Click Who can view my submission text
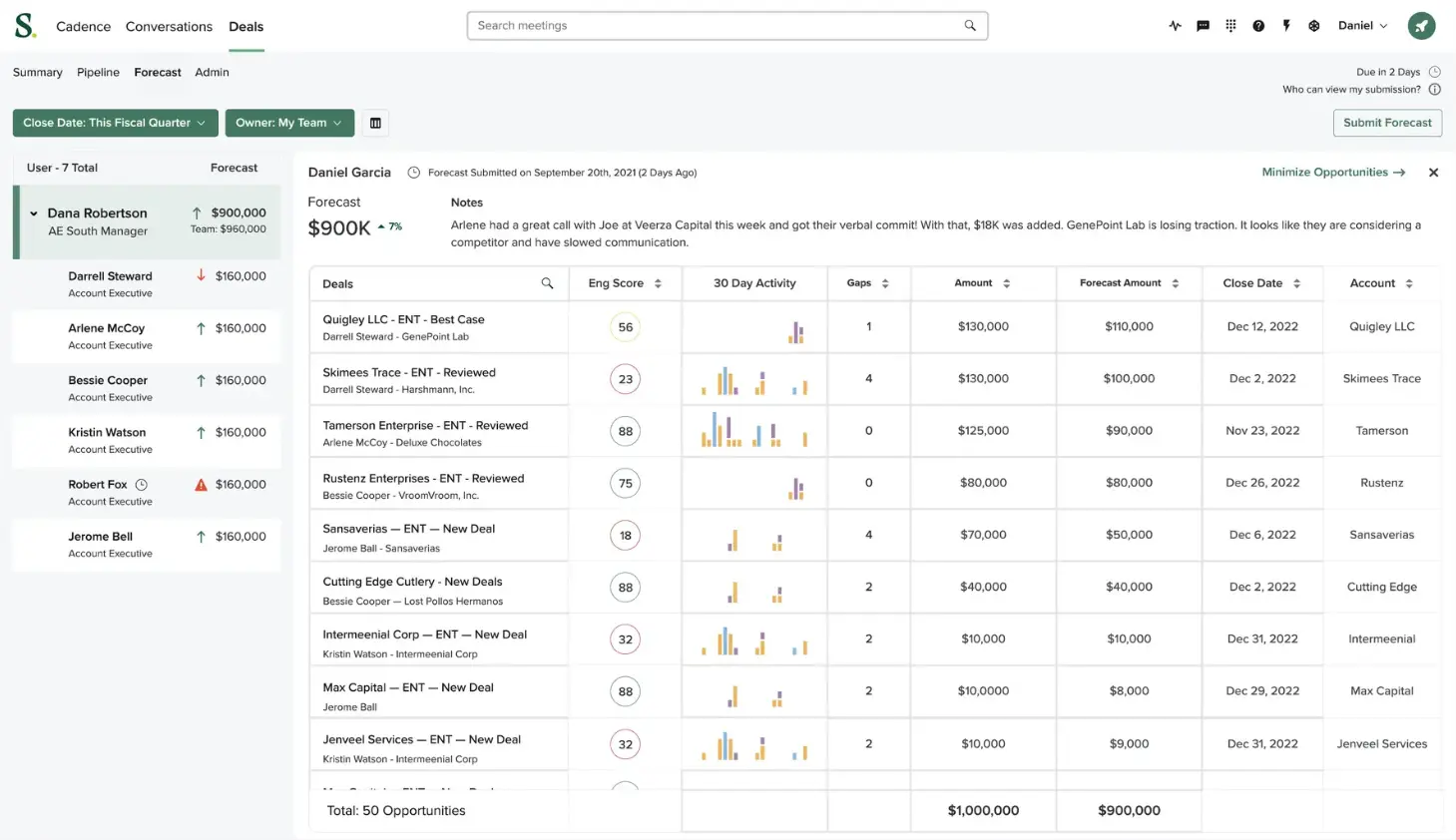This screenshot has width=1456, height=840. (x=1351, y=89)
